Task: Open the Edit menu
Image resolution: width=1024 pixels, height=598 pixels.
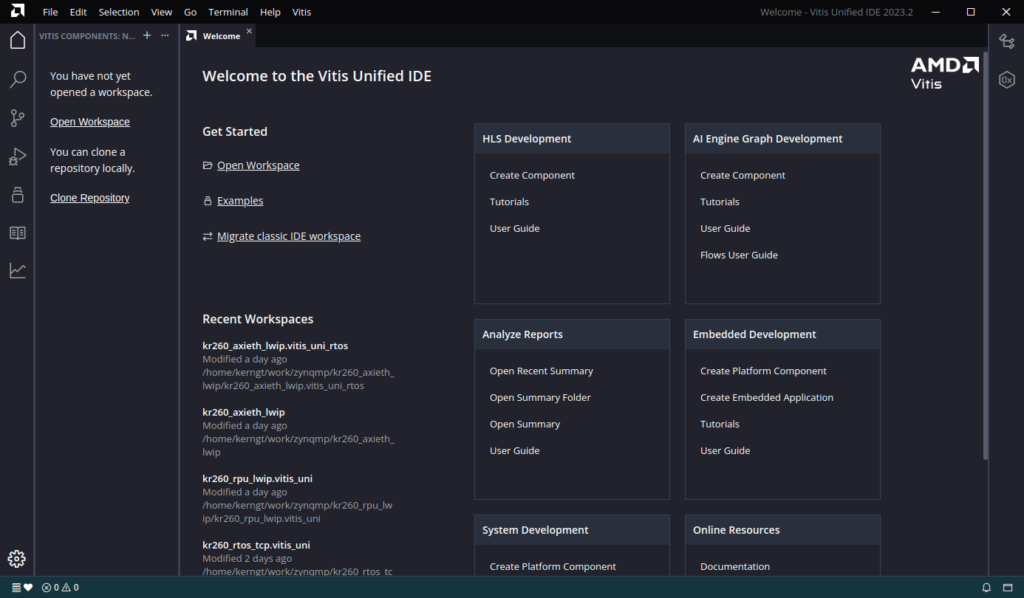Action: point(78,12)
